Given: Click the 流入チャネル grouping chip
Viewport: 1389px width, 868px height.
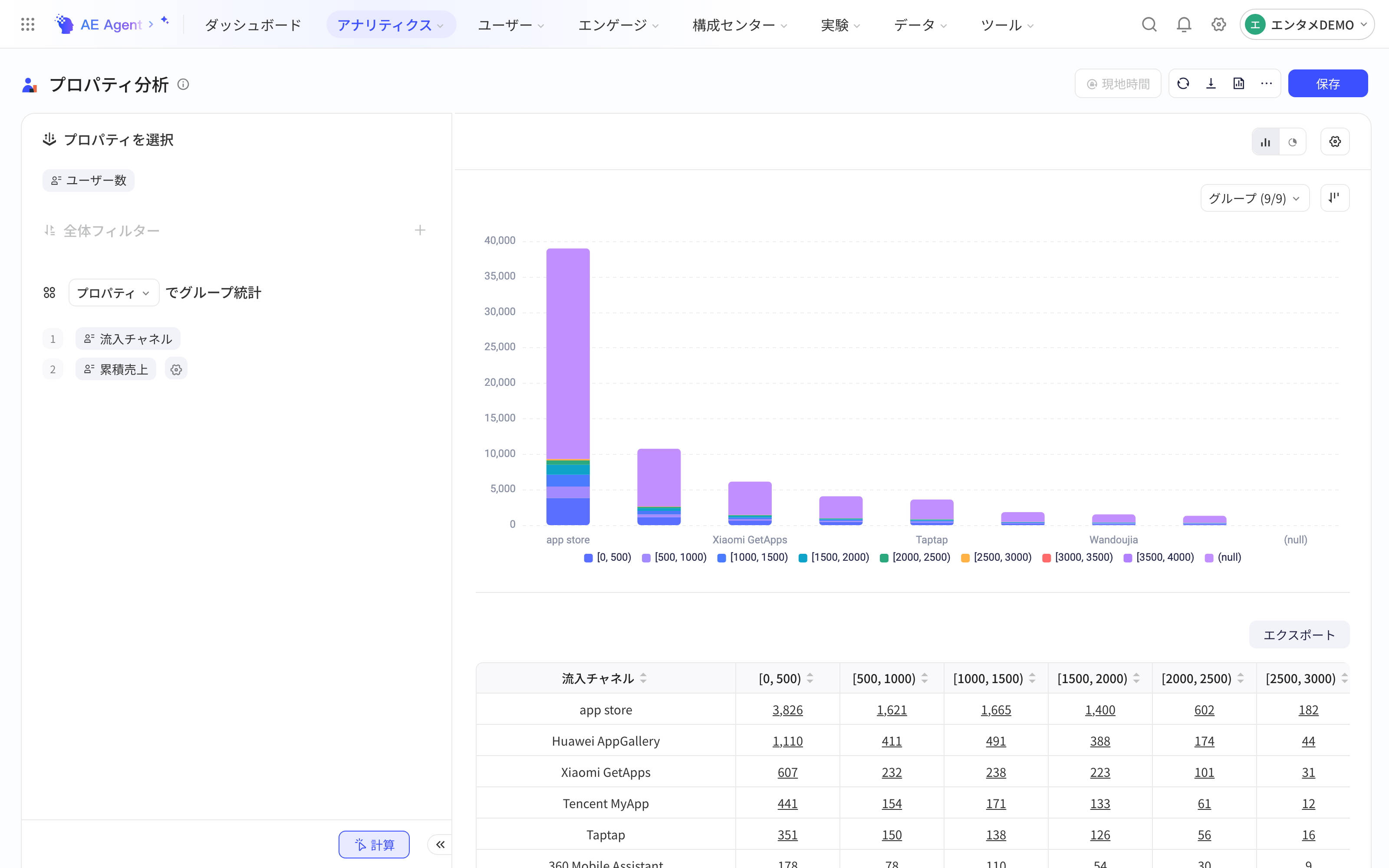Looking at the screenshot, I should click(x=128, y=339).
